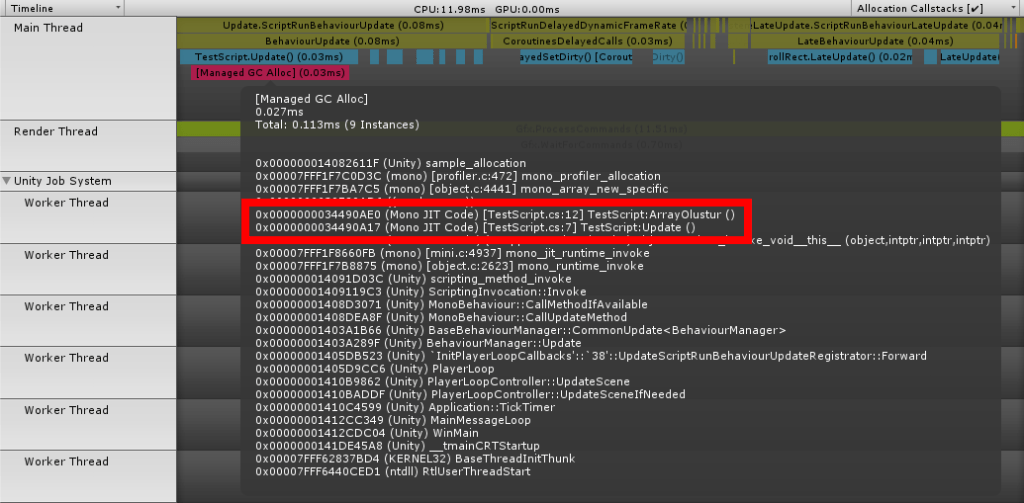
Task: Toggle the Allocation Callstacks option
Action: tap(936, 8)
